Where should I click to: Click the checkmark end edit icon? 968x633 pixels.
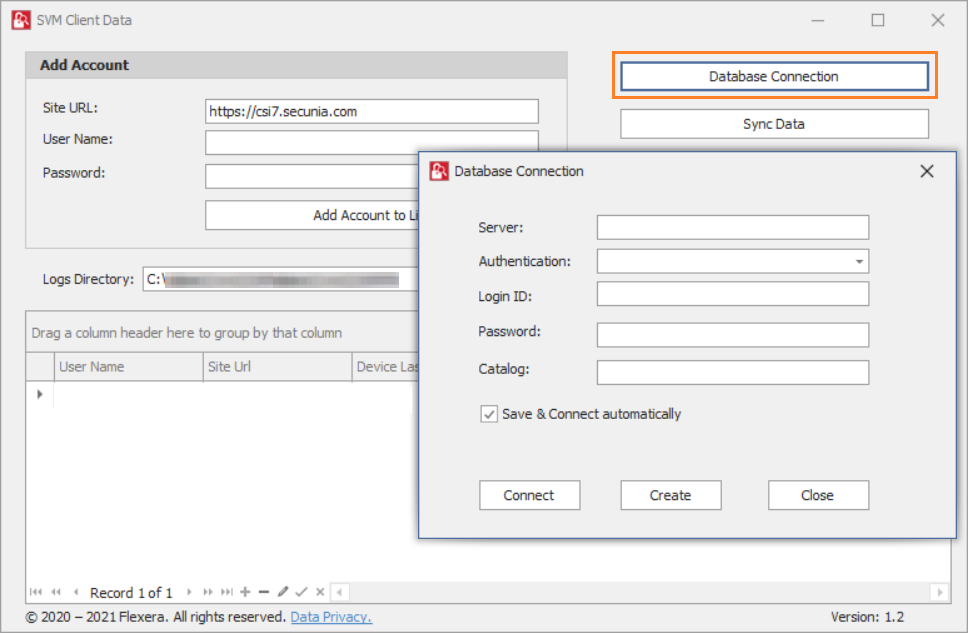point(301,593)
